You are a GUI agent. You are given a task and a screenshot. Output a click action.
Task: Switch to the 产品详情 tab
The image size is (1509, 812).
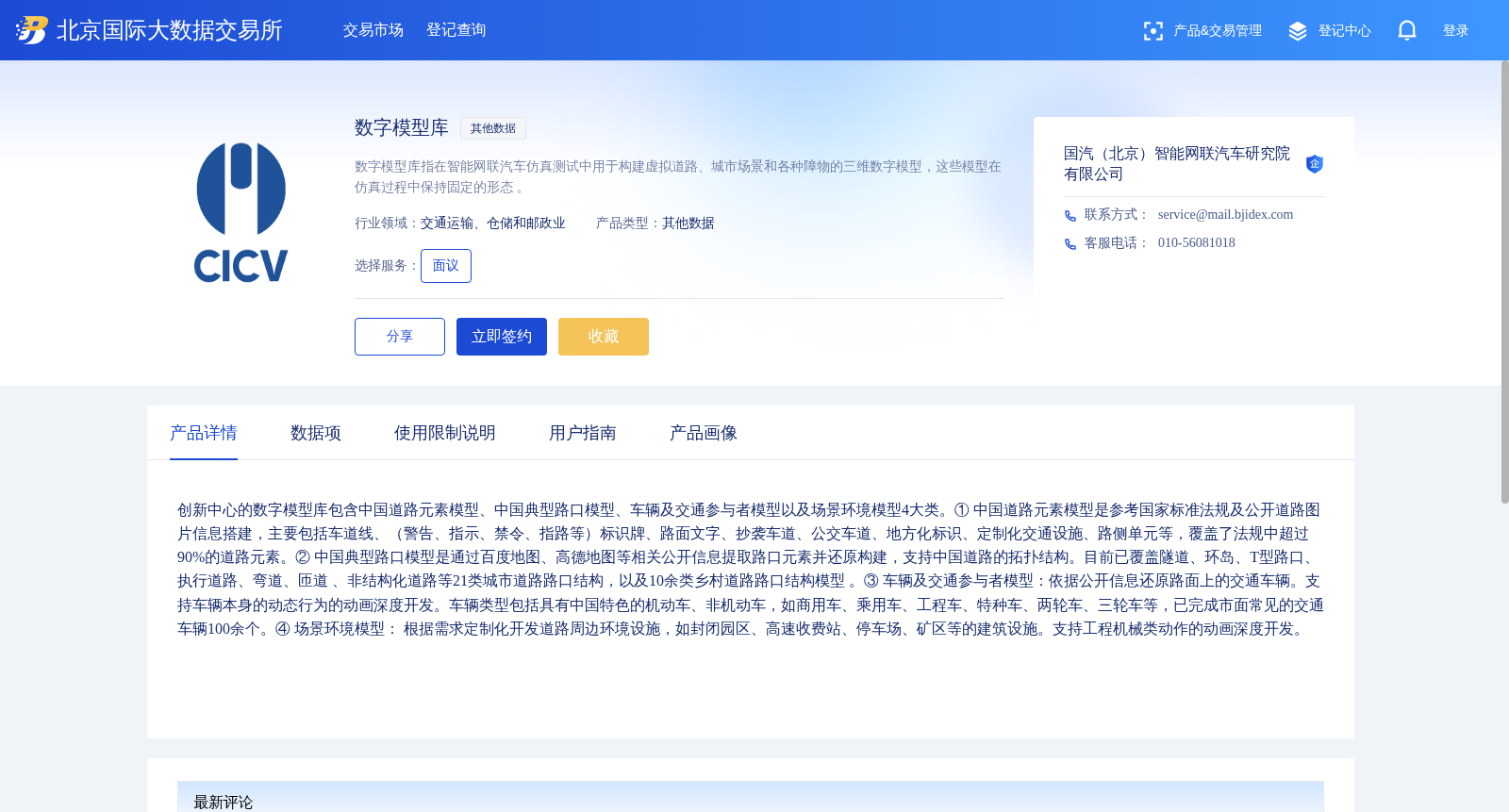pos(204,433)
